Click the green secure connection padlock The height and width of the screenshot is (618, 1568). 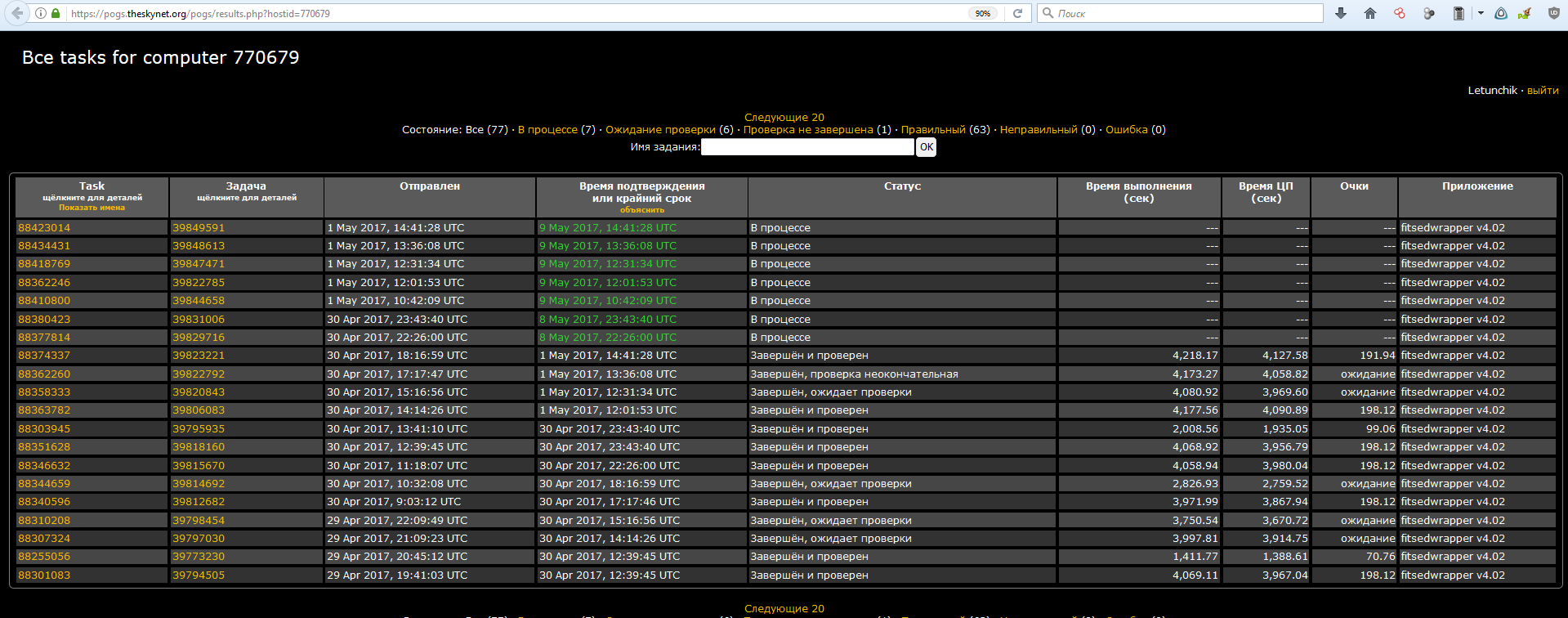coord(56,13)
